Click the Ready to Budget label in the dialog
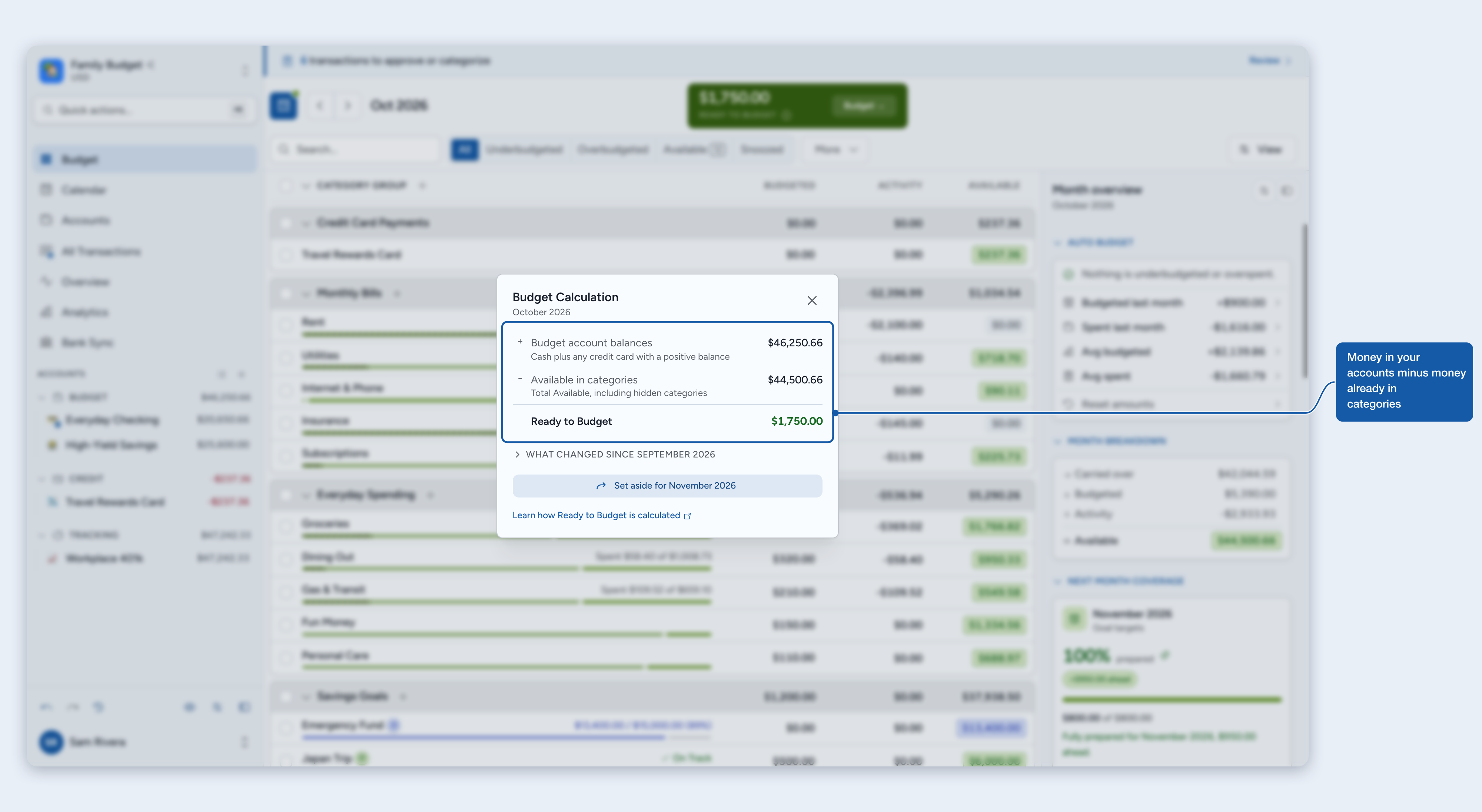 [x=571, y=421]
